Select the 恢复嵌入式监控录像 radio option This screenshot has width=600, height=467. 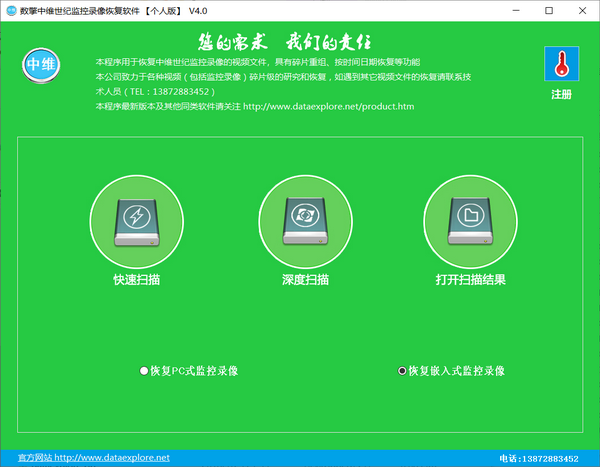403,371
